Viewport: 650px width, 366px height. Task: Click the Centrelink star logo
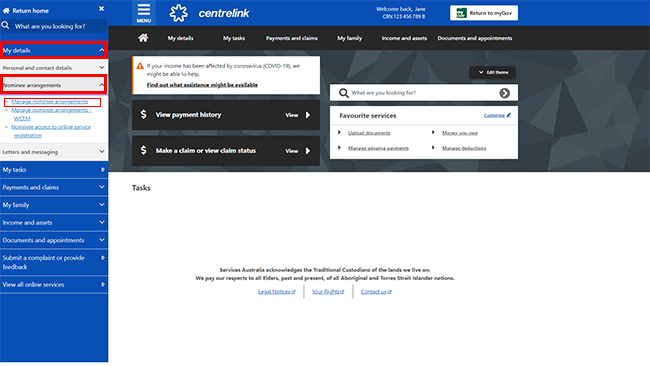tap(179, 13)
